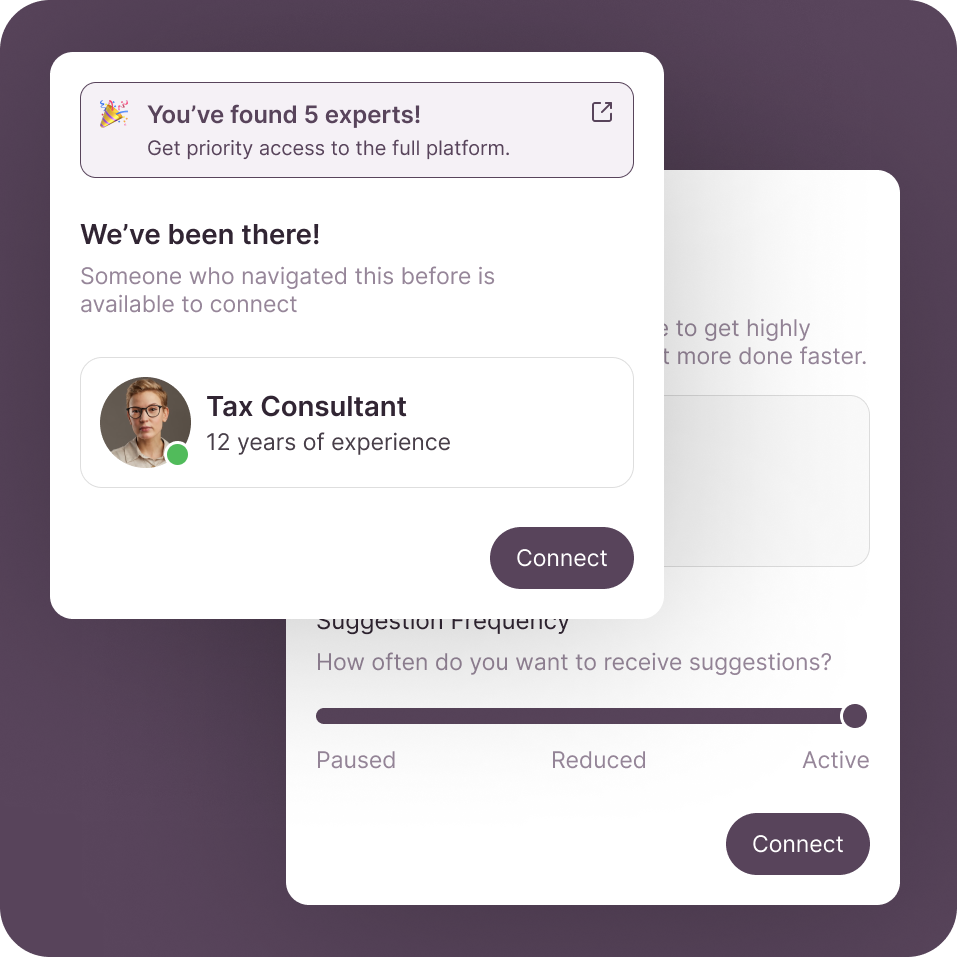This screenshot has width=957, height=957.
Task: Click the empty text box on back card
Action: point(766,481)
